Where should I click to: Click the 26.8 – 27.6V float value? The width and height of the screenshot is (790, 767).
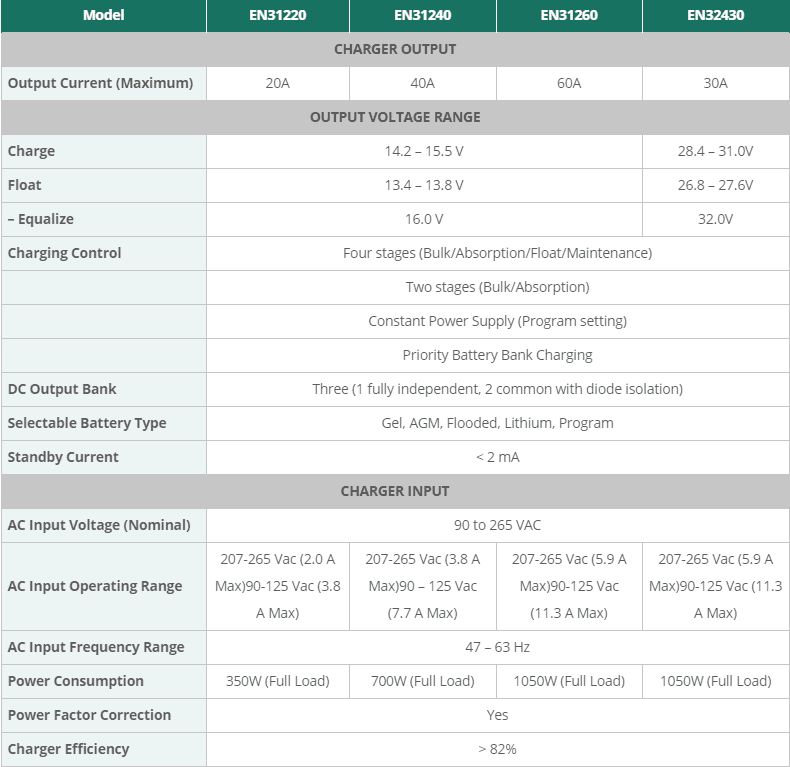tap(715, 185)
